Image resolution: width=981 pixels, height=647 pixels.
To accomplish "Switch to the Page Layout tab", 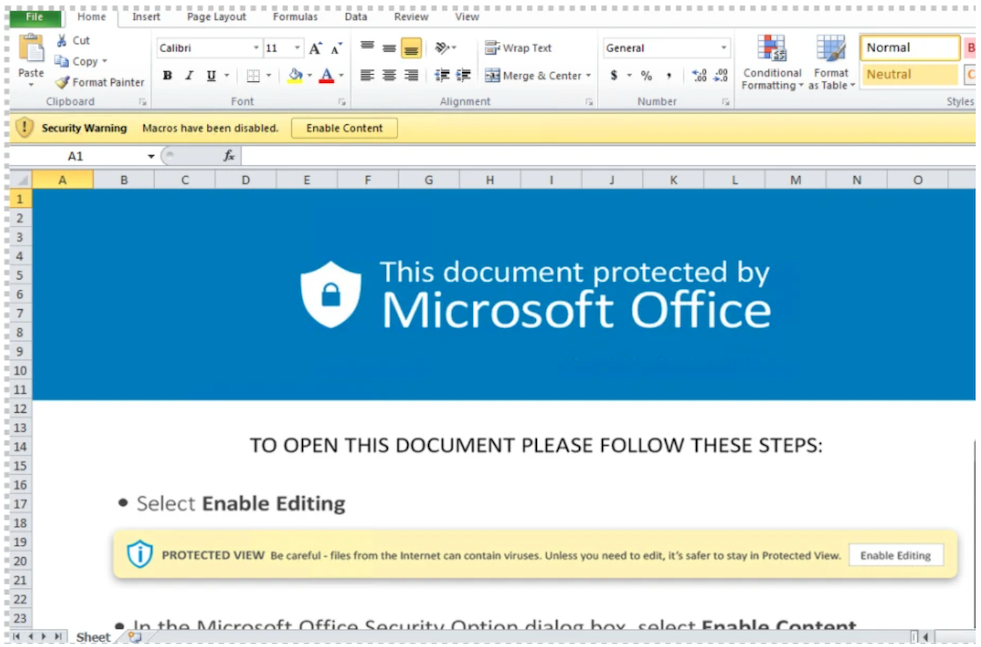I will pos(216,17).
